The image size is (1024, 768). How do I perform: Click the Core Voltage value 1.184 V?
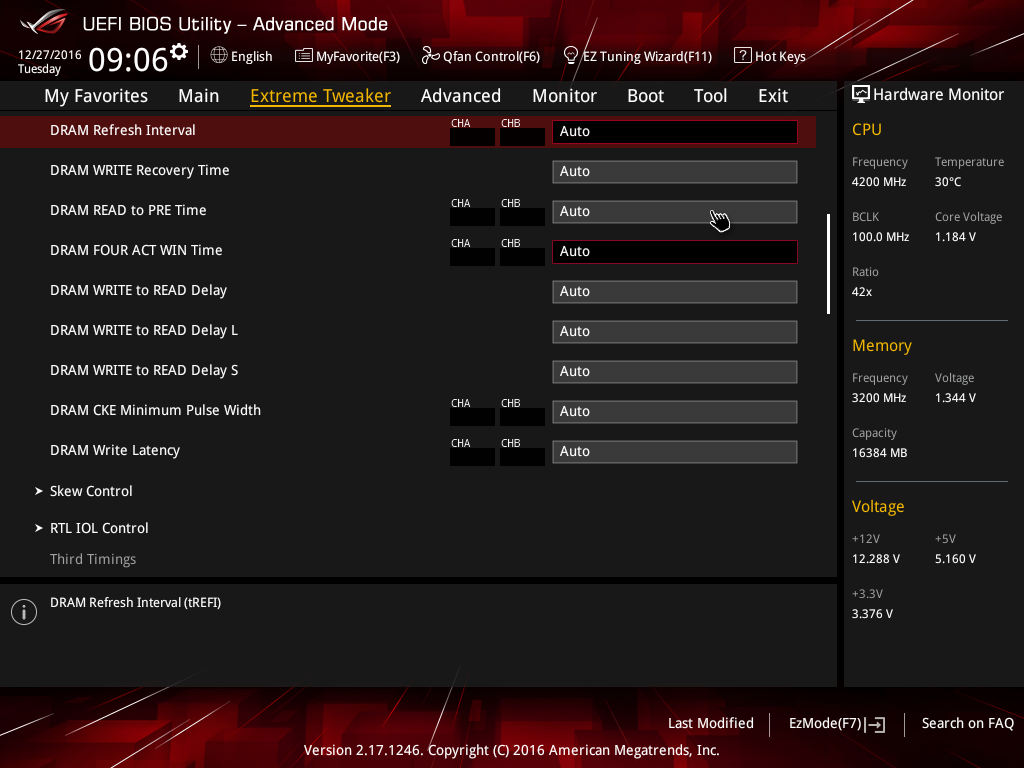[x=955, y=236]
